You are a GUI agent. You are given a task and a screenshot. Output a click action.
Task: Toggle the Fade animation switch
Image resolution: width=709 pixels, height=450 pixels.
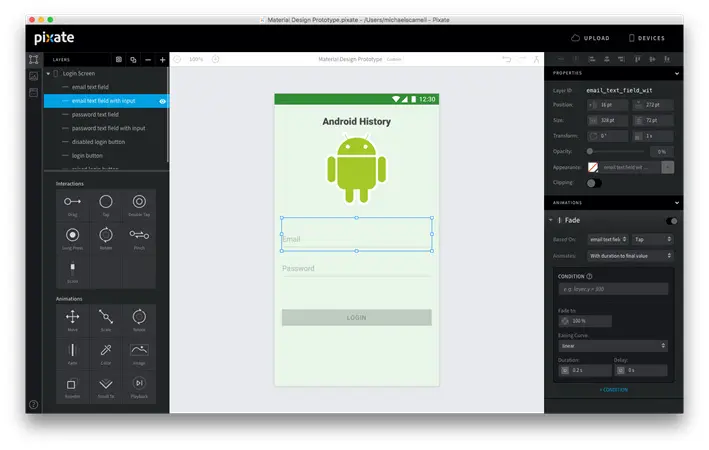click(x=671, y=221)
